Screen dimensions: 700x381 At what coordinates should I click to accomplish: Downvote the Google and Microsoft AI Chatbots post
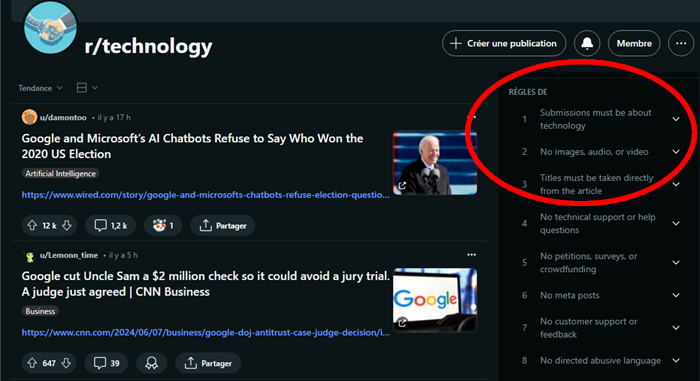point(67,226)
